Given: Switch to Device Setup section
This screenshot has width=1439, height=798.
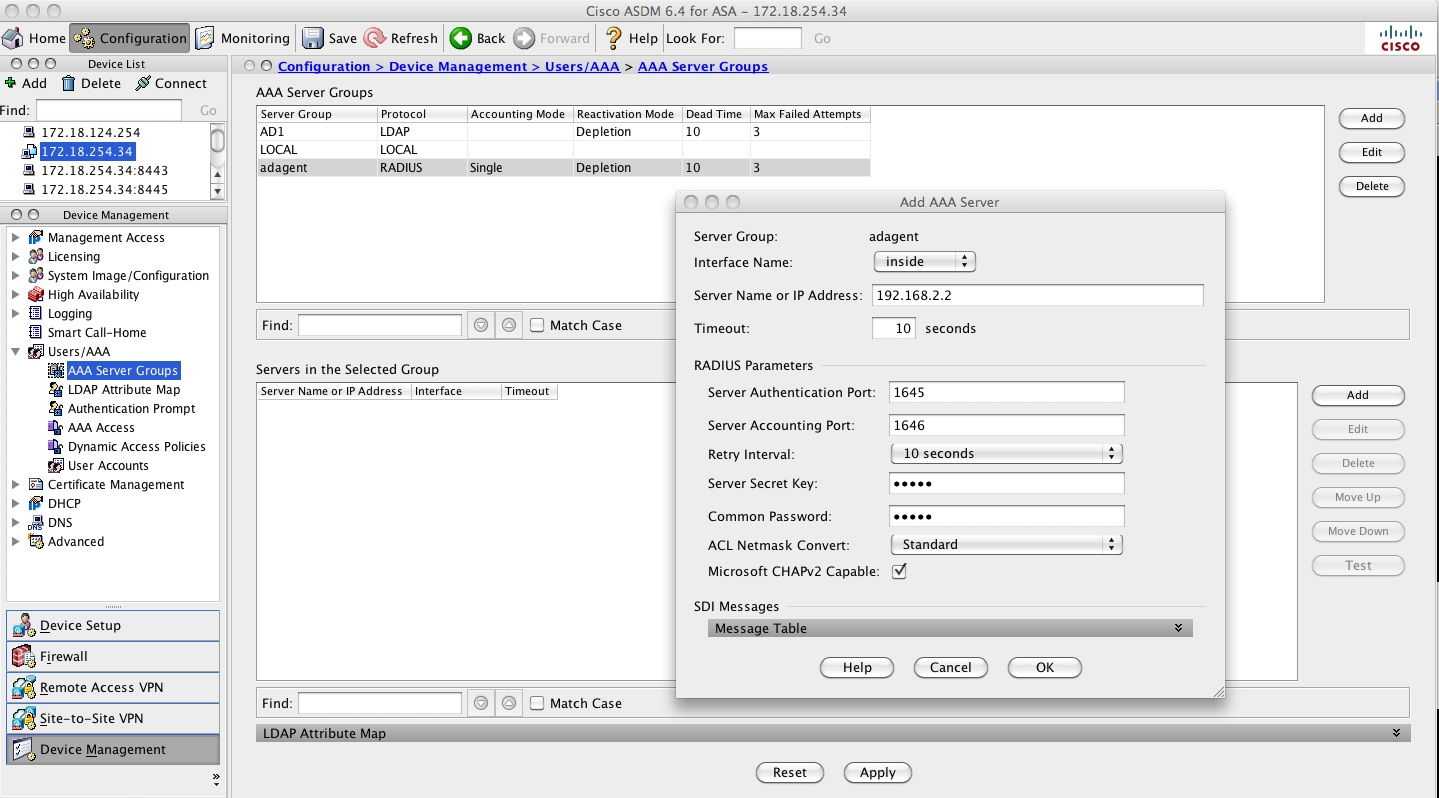Looking at the screenshot, I should 113,625.
